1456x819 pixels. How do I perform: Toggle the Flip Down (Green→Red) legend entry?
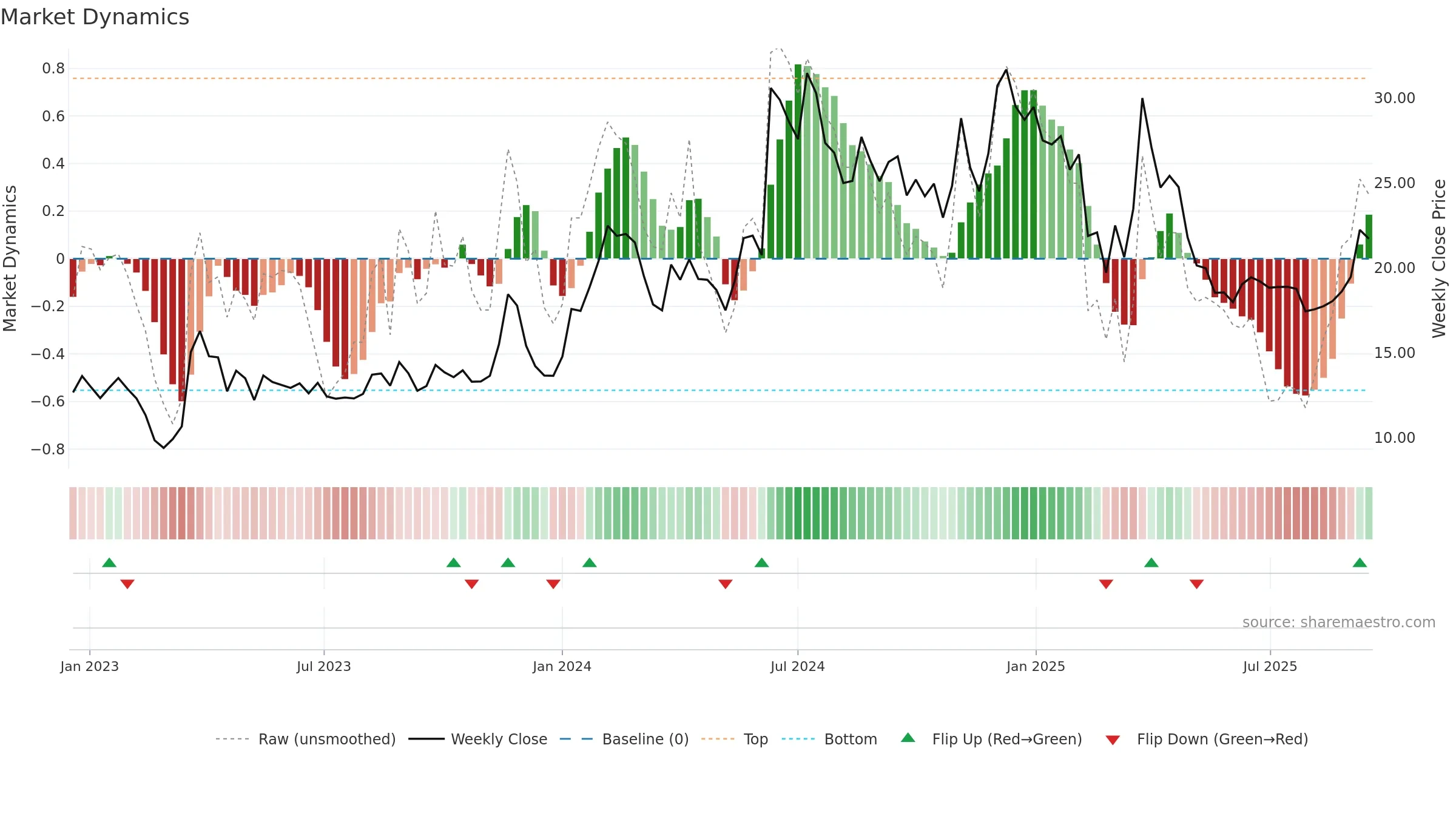pos(1206,739)
